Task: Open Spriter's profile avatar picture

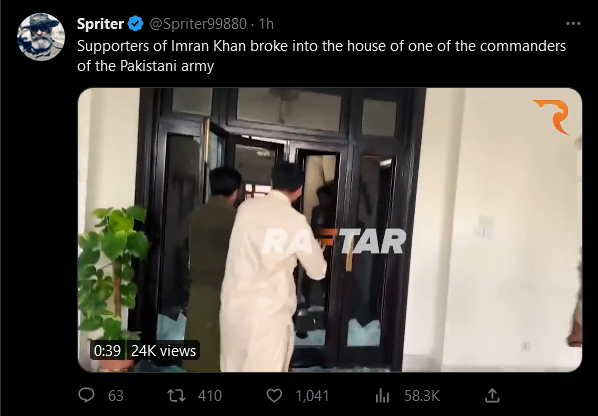Action: 41,37
